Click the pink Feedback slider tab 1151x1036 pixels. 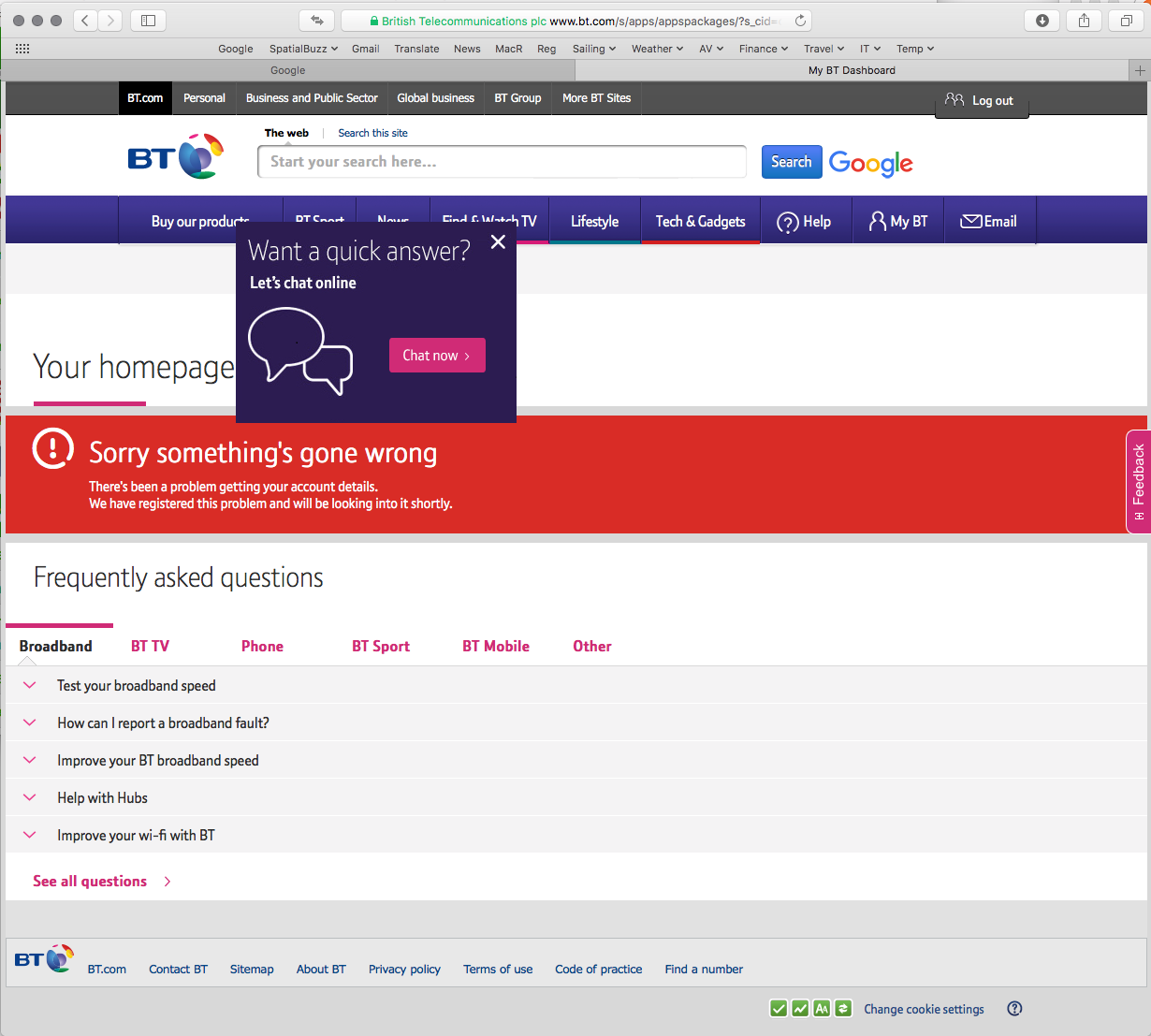[x=1138, y=481]
